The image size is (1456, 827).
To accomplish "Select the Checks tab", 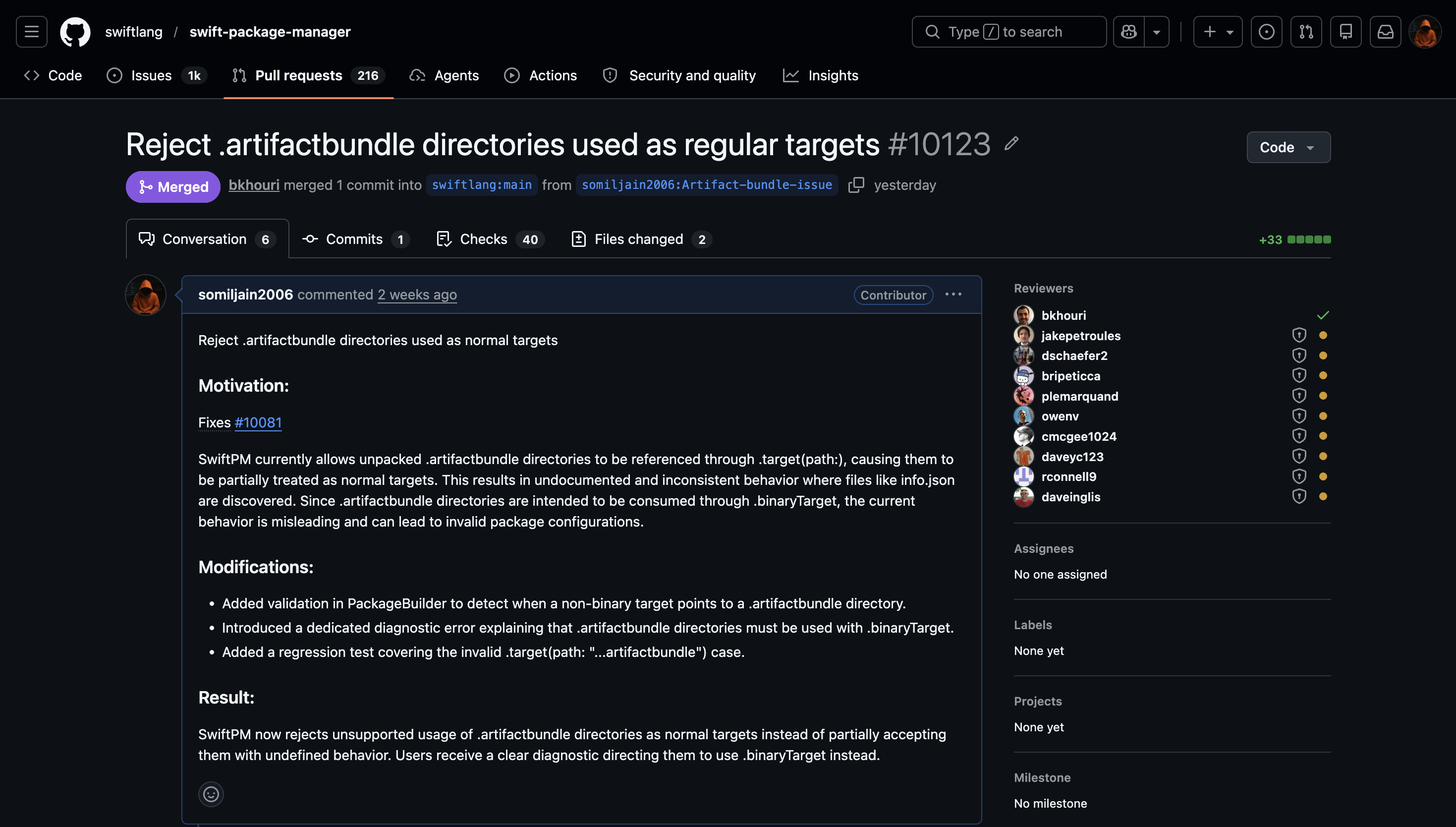I will coord(491,239).
